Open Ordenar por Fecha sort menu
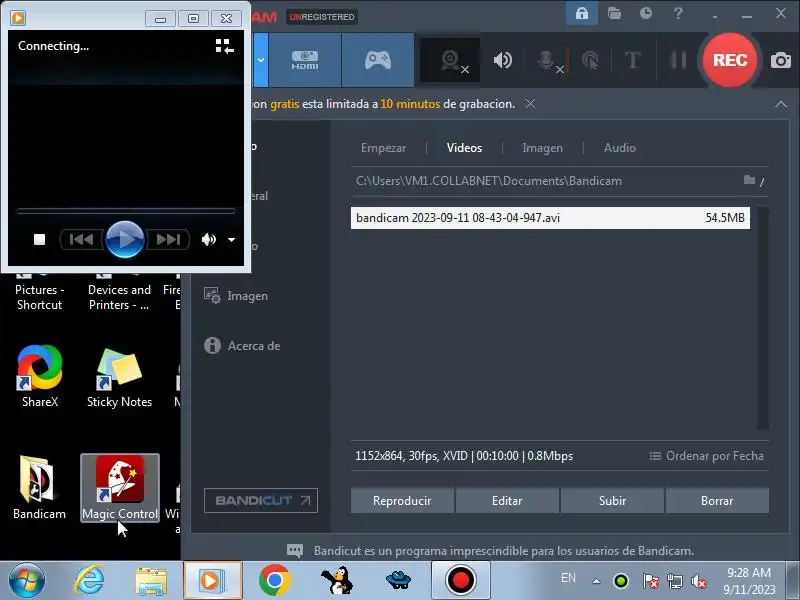Image resolution: width=800 pixels, height=600 pixels. 707,456
